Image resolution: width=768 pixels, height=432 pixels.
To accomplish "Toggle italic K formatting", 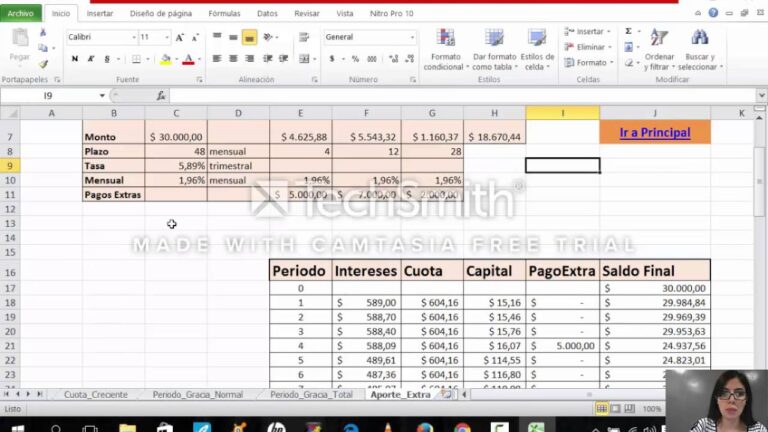I will pyautogui.click(x=91, y=59).
